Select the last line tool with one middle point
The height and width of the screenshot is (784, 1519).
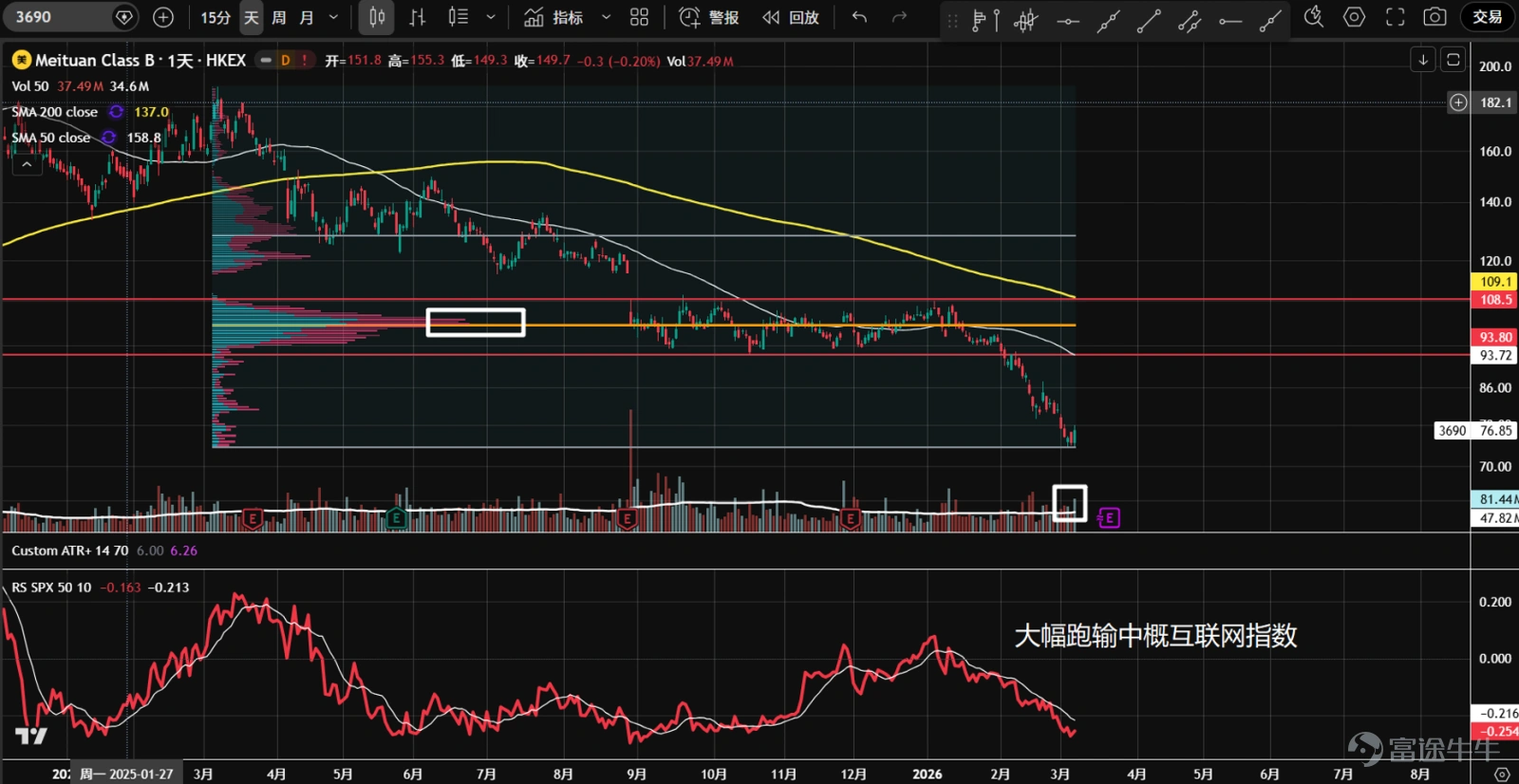1270,20
